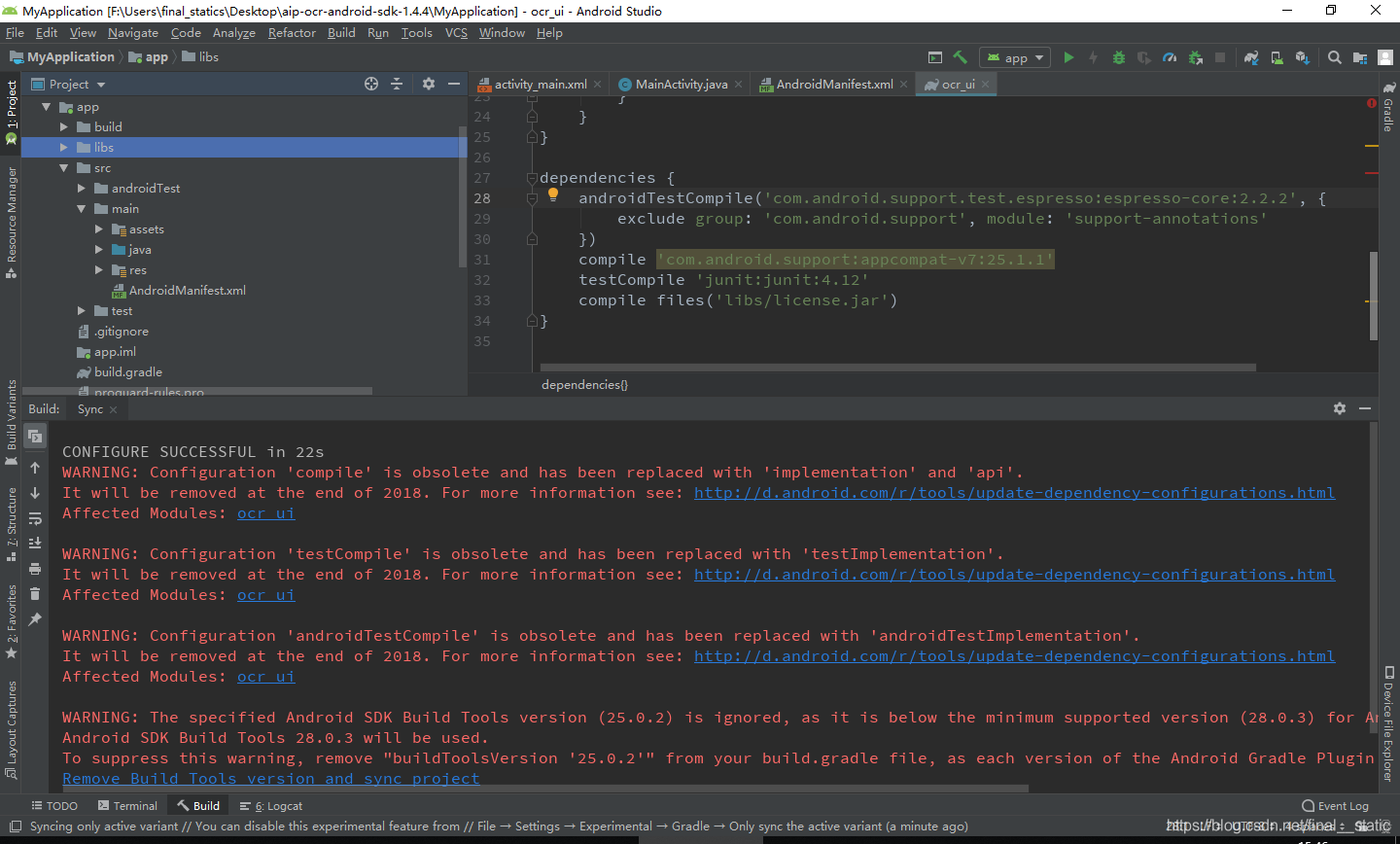Click Remove Build Tools version and sync project
Viewport: 1400px width, 844px height.
point(271,779)
